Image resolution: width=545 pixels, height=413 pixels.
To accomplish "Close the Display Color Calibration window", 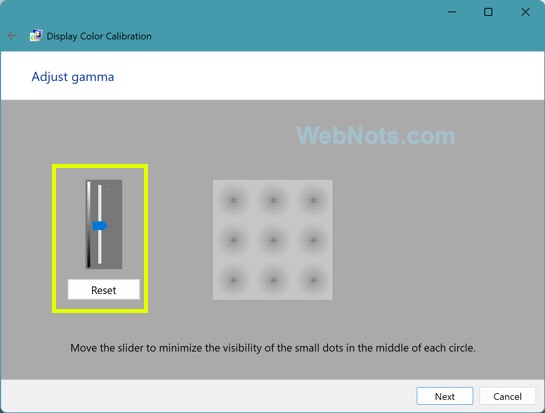I will tap(525, 12).
